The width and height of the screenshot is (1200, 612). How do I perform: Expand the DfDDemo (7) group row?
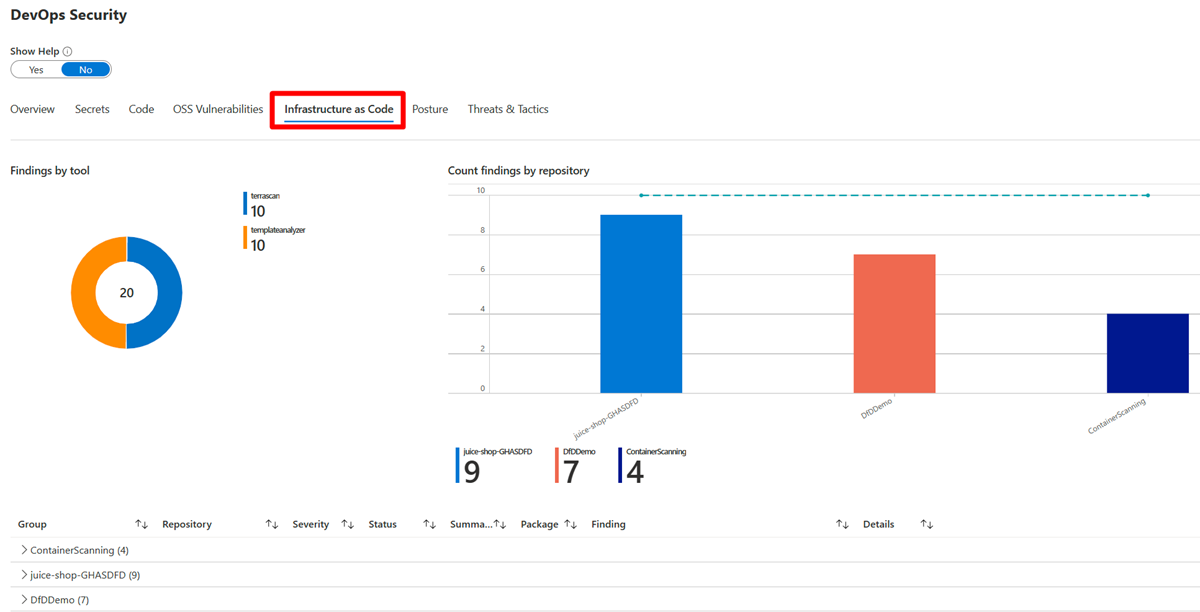(24, 600)
